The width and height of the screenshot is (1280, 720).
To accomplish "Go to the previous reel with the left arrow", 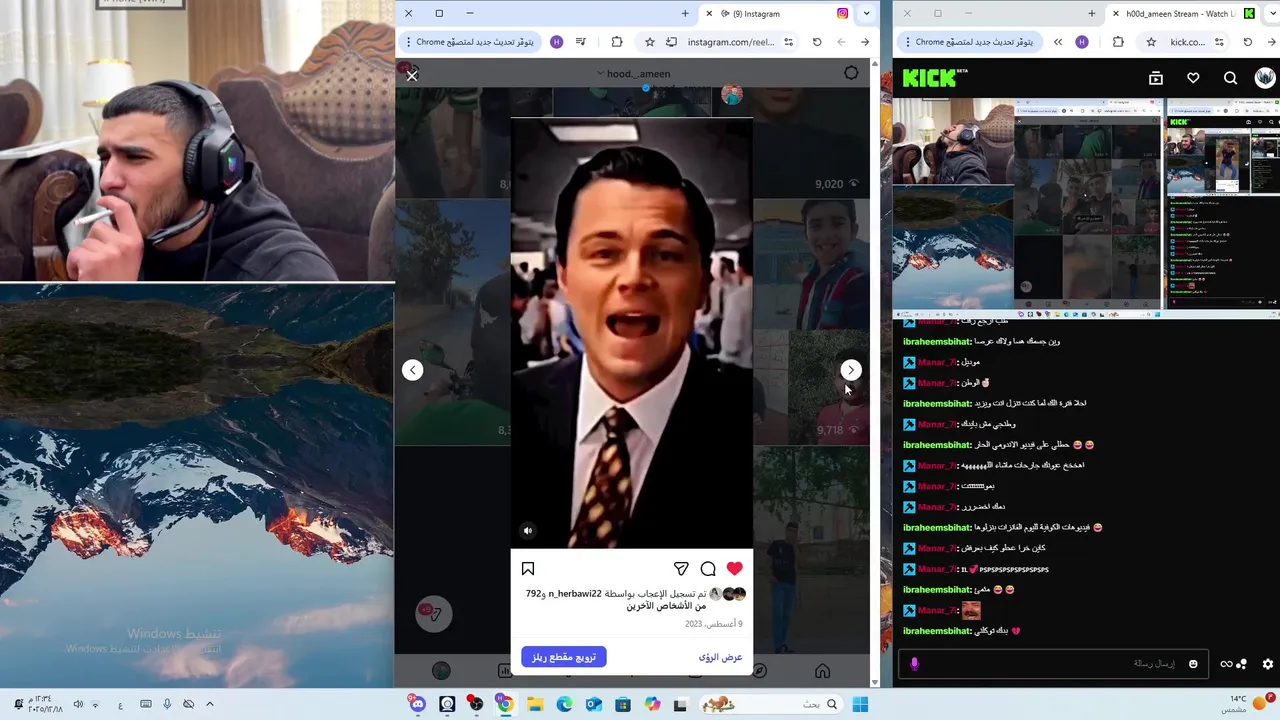I will point(413,370).
